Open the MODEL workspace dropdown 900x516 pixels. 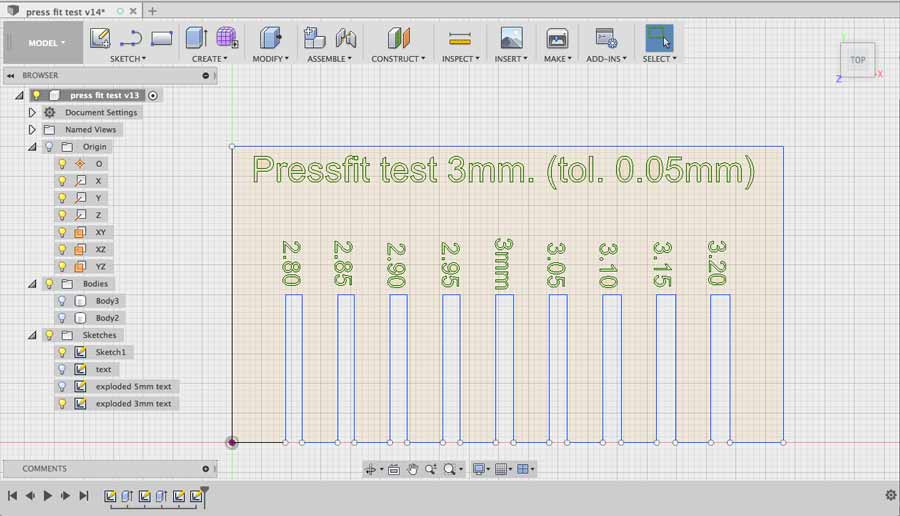pyautogui.click(x=47, y=43)
